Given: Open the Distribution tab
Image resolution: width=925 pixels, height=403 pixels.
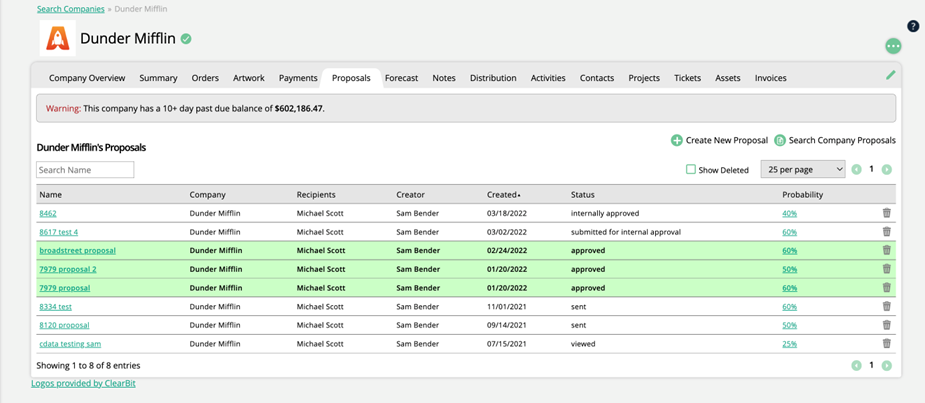Looking at the screenshot, I should point(493,78).
